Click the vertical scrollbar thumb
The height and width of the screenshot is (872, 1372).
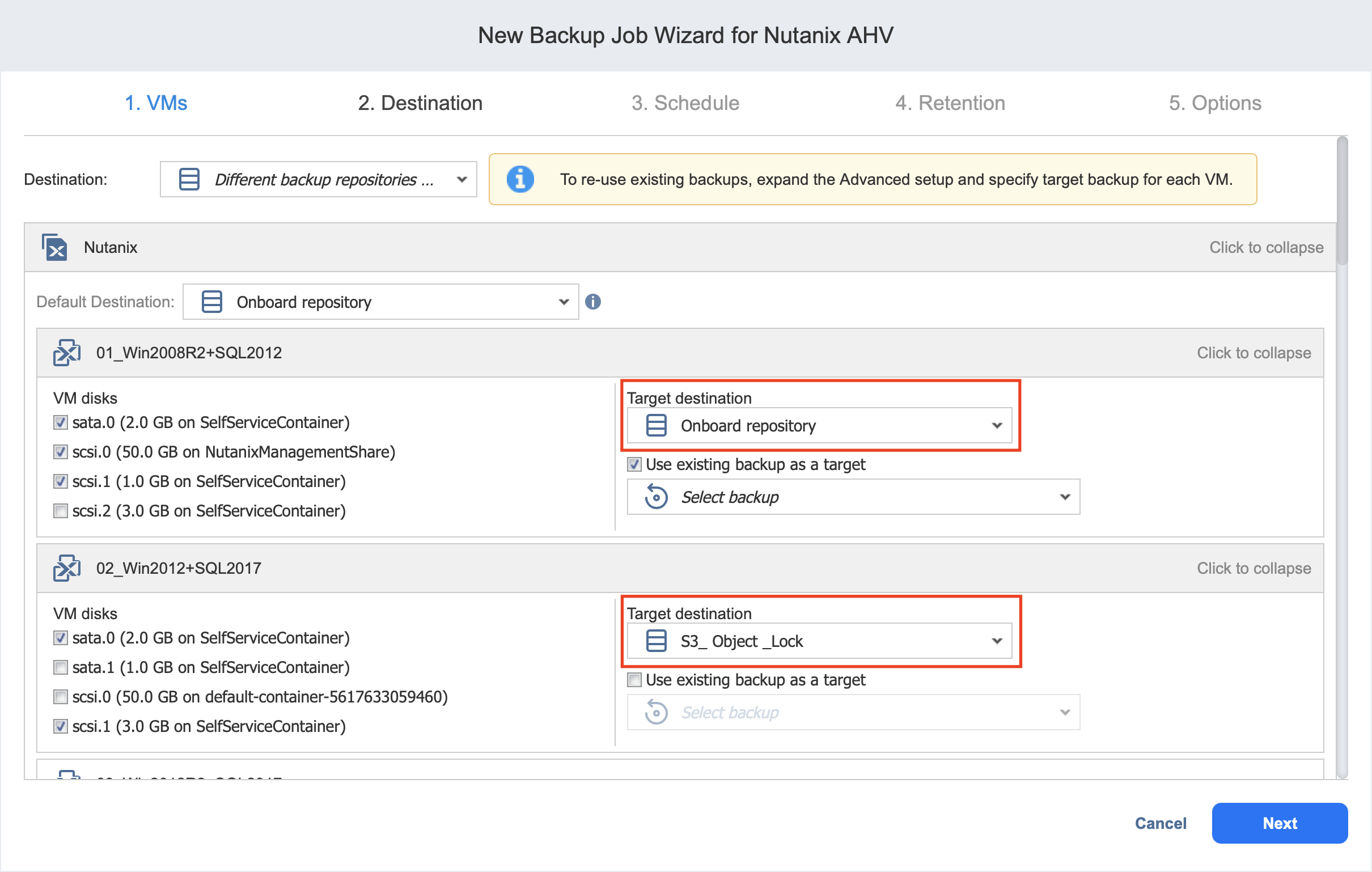point(1342,200)
